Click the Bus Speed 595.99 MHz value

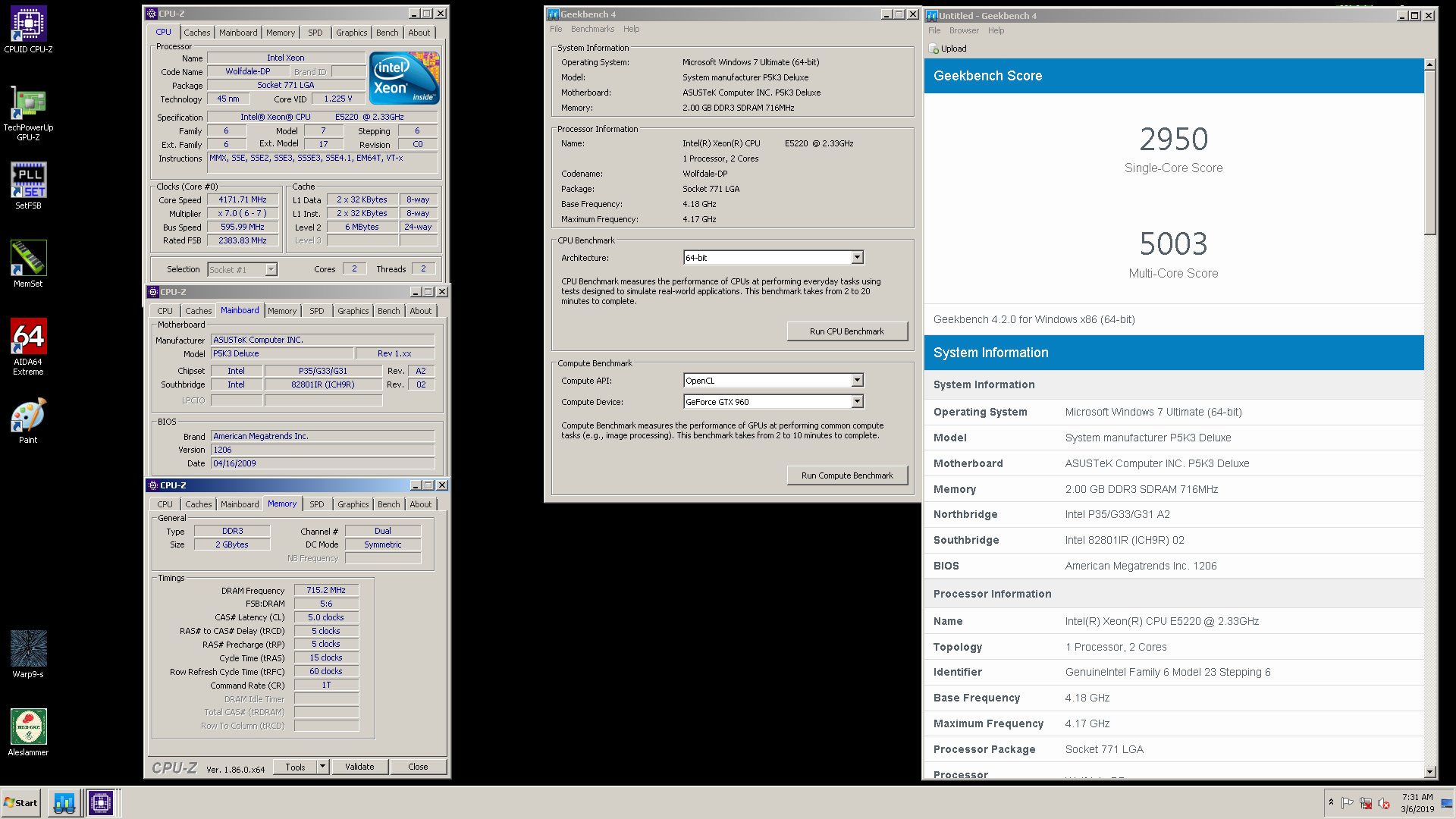tap(243, 227)
